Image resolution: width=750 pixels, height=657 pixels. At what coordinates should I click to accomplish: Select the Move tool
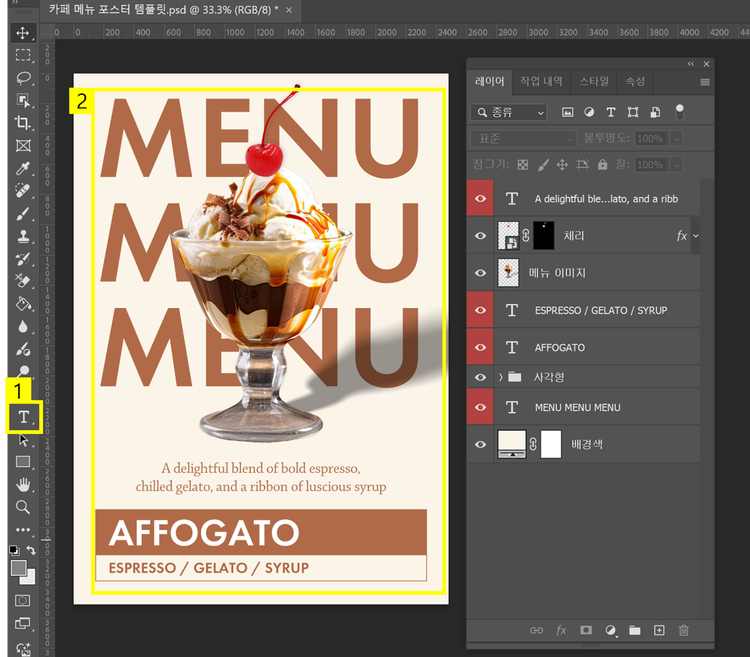pos(23,32)
